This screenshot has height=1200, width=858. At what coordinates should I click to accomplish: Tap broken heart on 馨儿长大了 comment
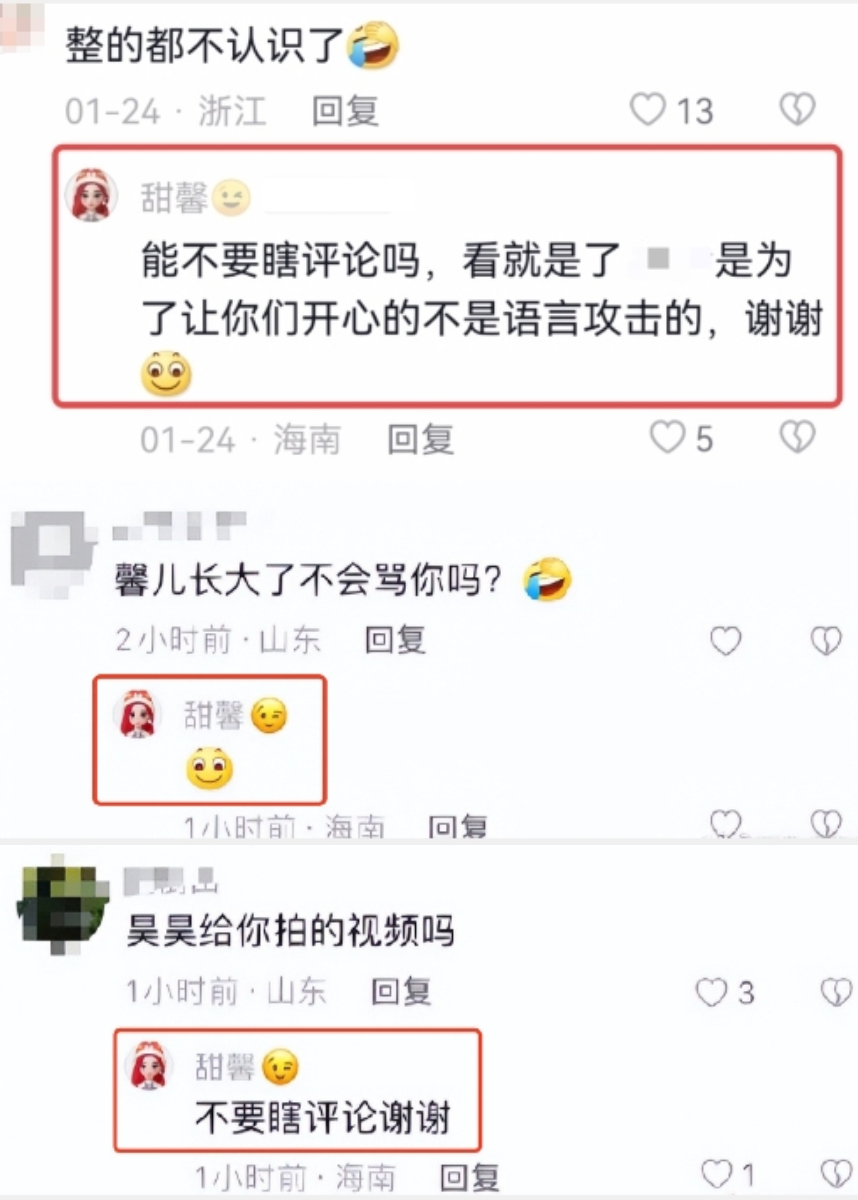coord(826,641)
